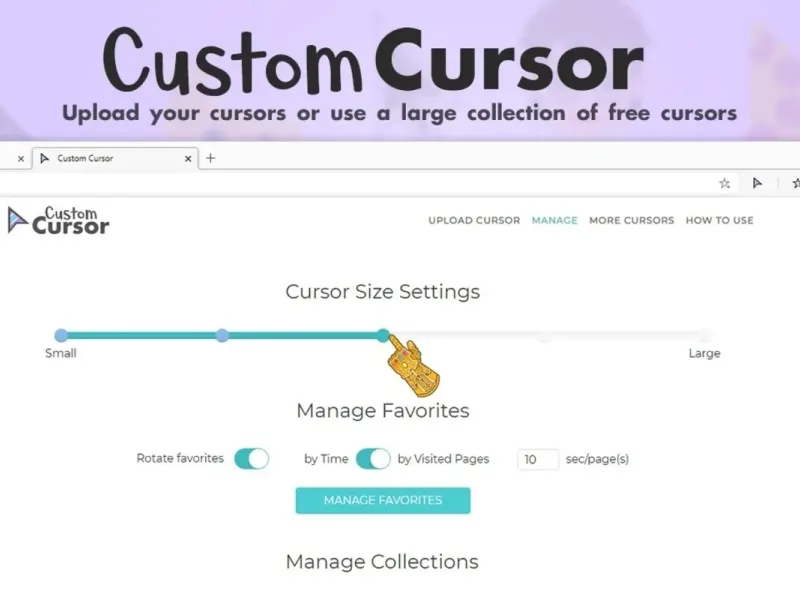
Task: Click the 'Large' slider label
Action: 705,353
